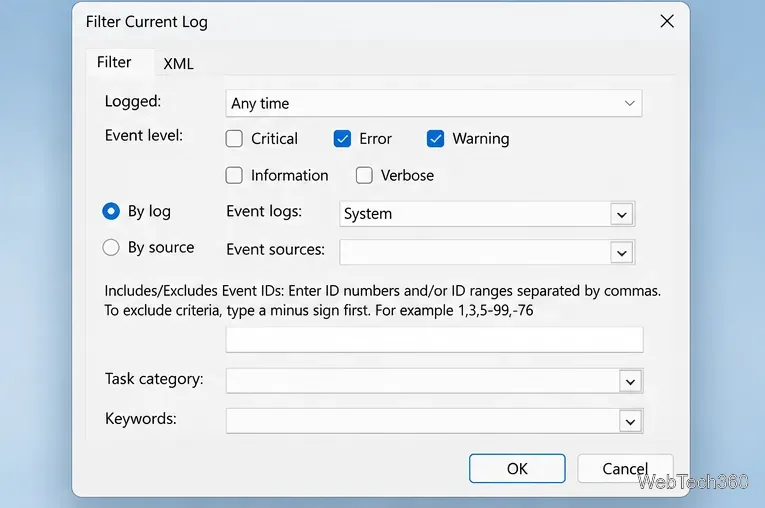
Task: Check the Critical event level box
Action: pyautogui.click(x=234, y=139)
